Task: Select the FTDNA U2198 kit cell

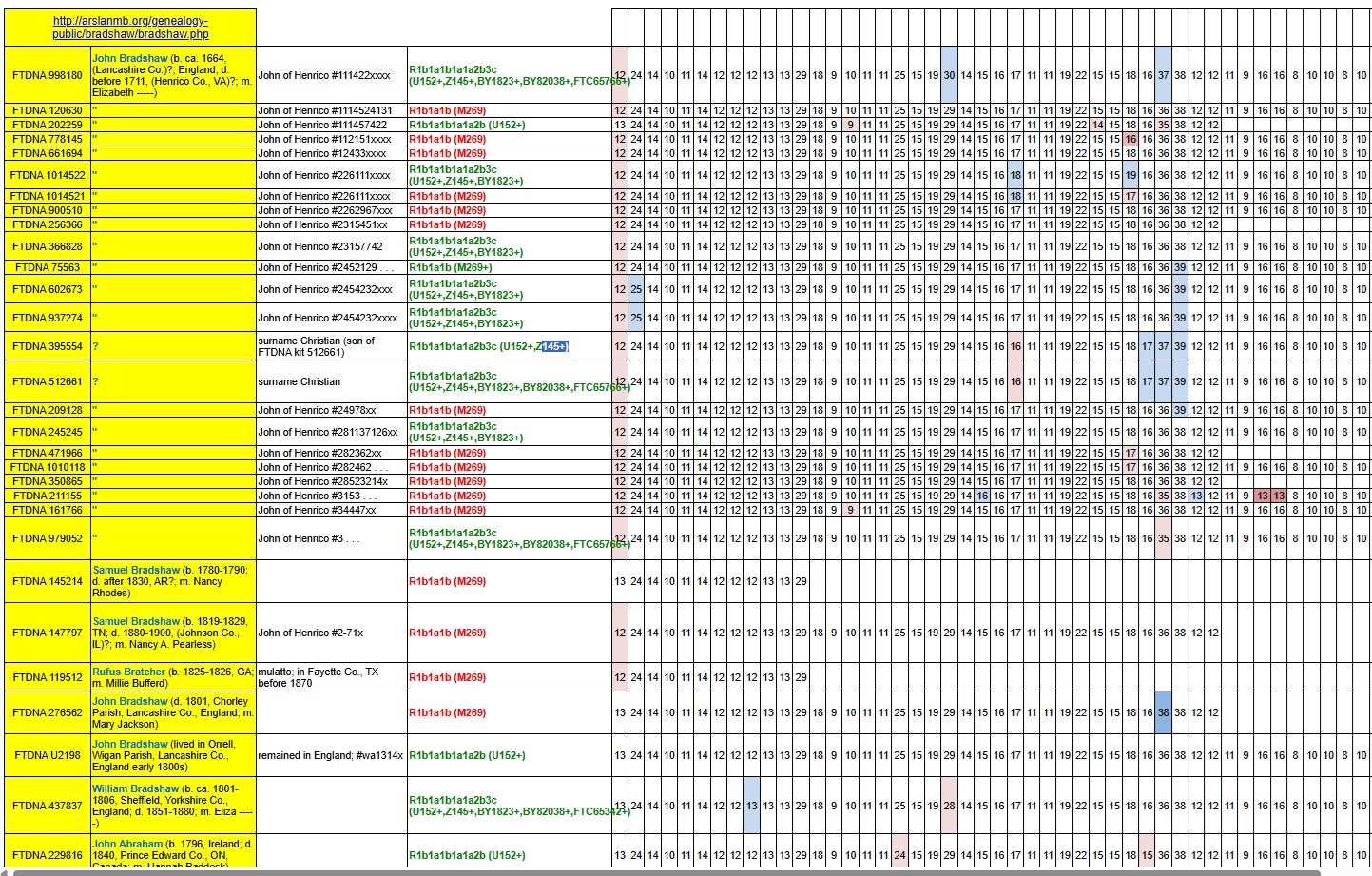Action: point(48,756)
